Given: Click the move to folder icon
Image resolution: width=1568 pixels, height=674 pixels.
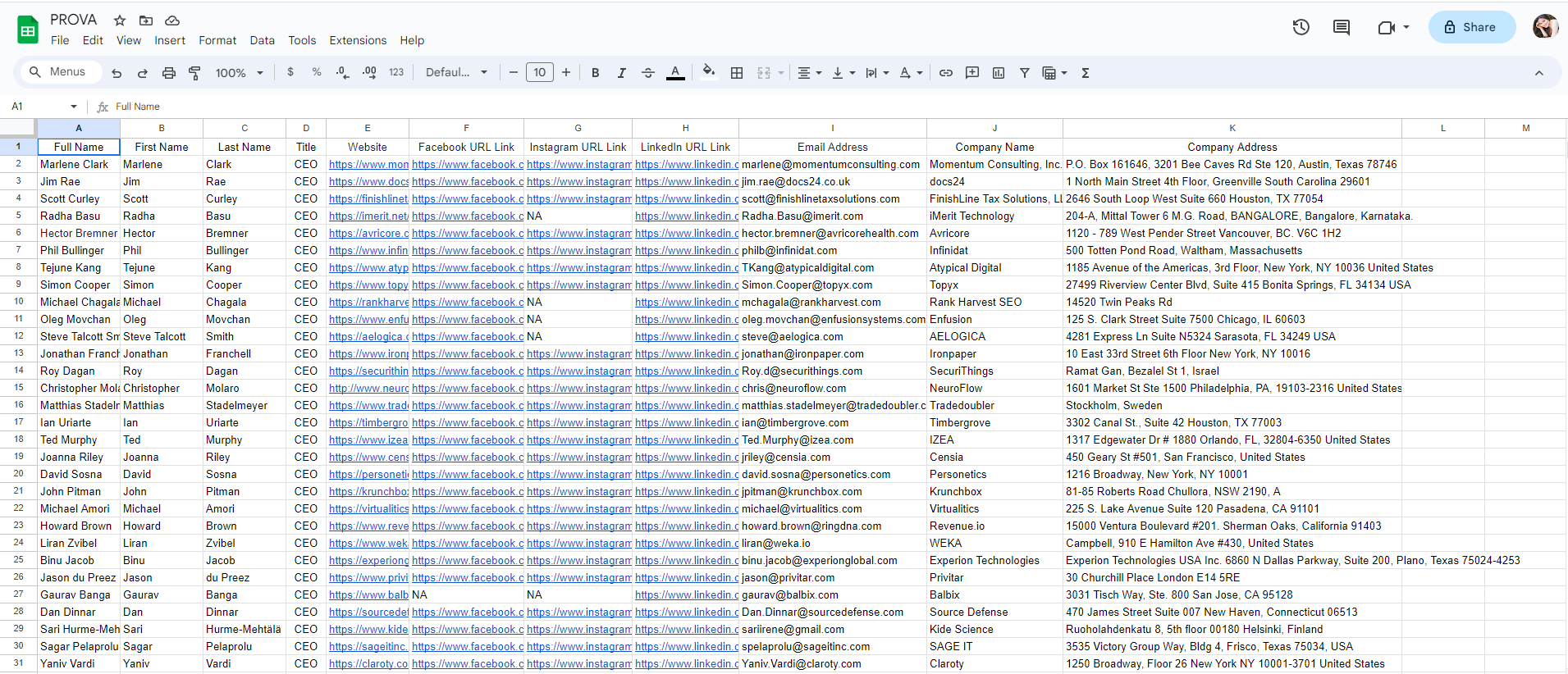Looking at the screenshot, I should [146, 20].
